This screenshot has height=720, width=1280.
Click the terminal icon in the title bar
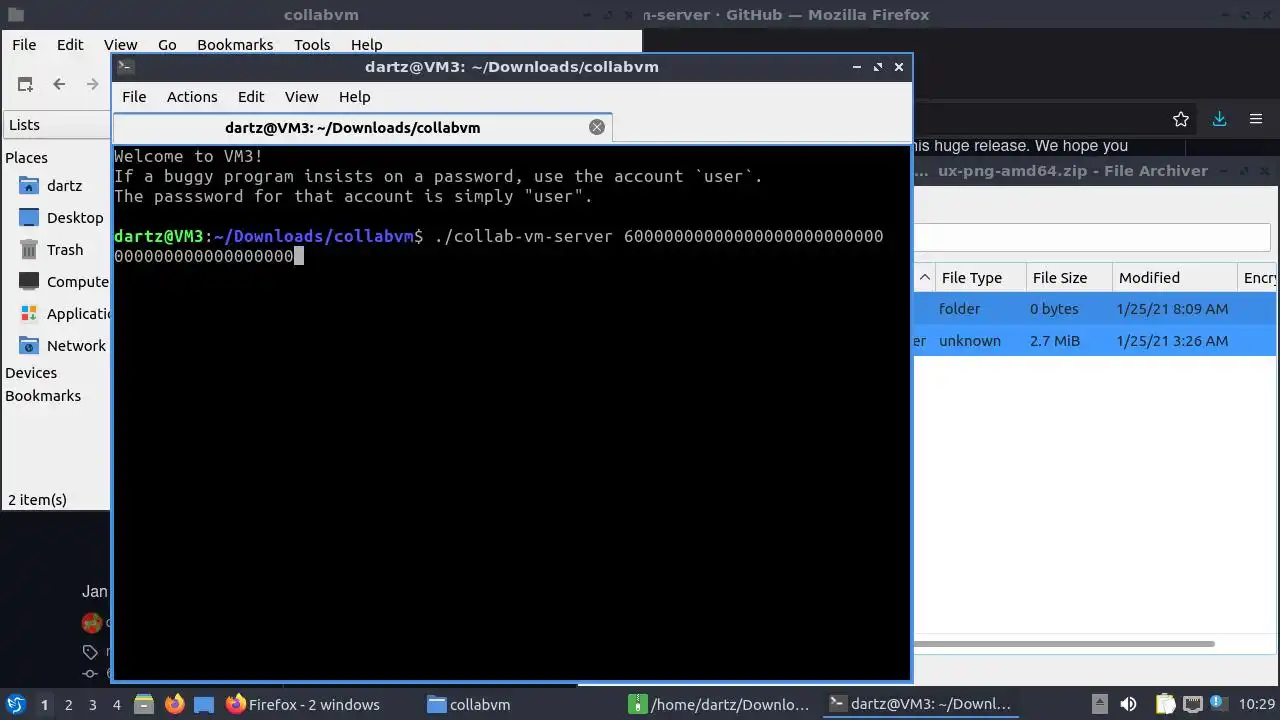click(x=125, y=67)
